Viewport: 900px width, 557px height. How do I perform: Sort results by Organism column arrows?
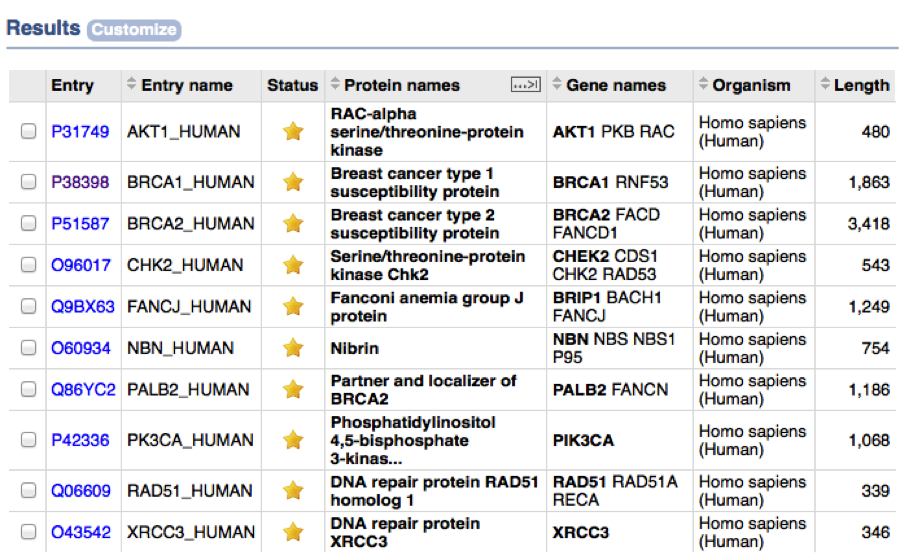pos(703,83)
